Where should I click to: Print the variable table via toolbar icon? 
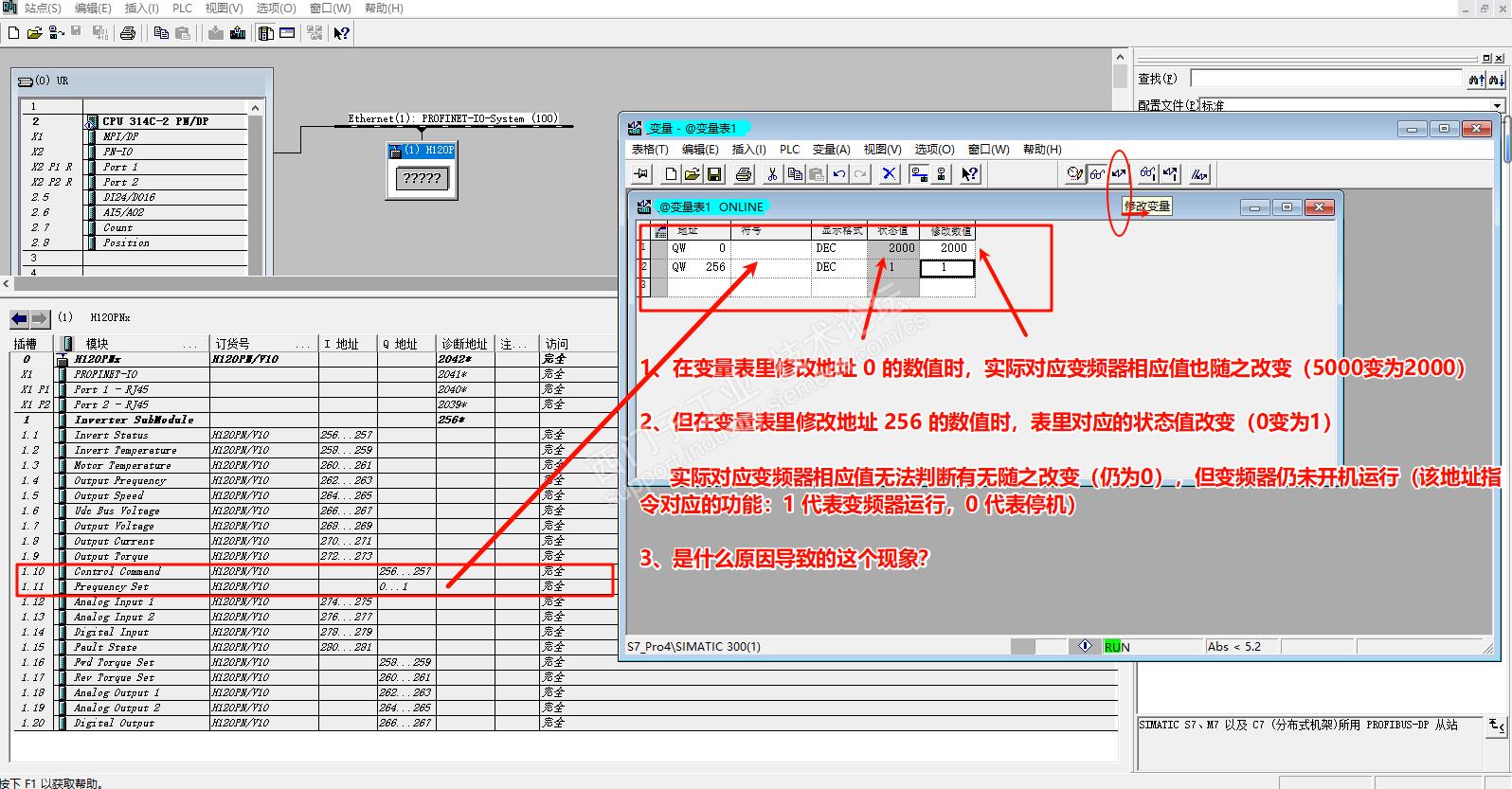[744, 174]
